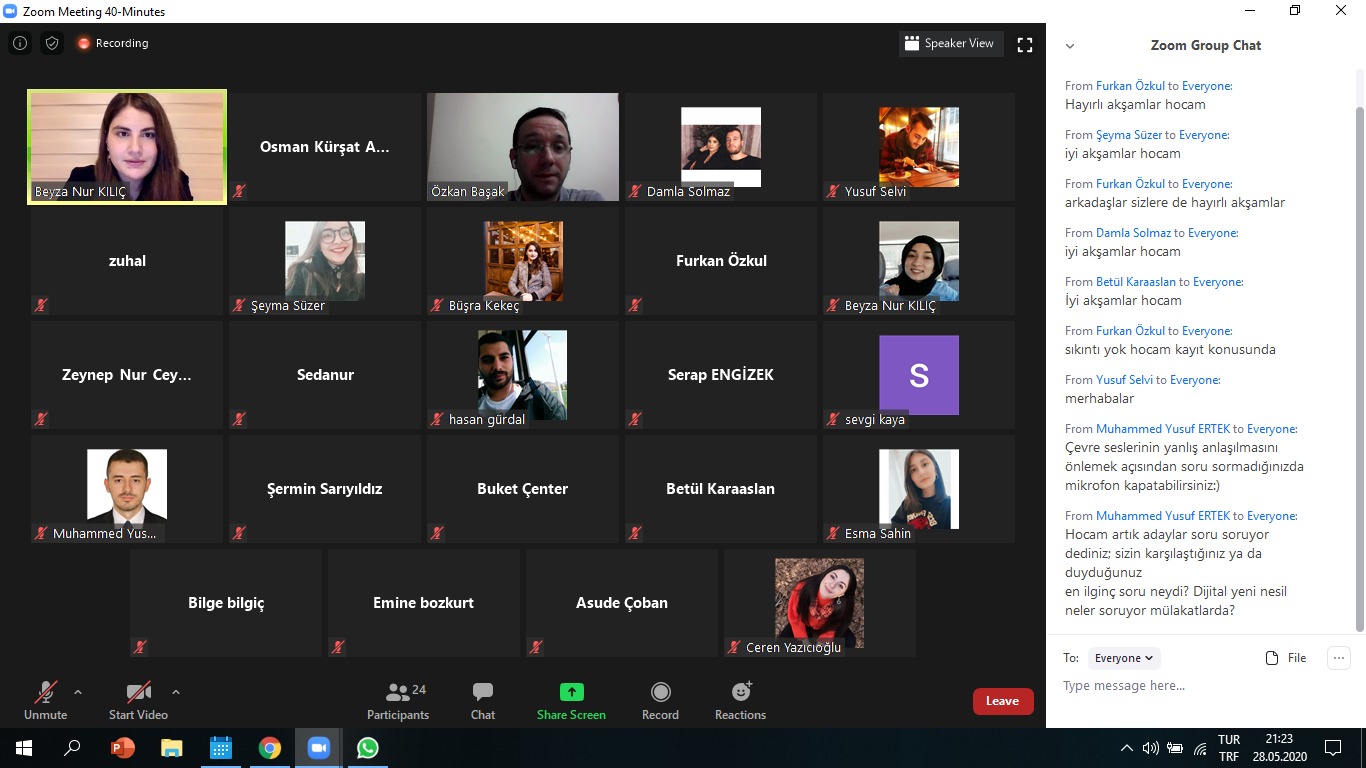
Task: Open the Participants panel
Action: pos(398,700)
